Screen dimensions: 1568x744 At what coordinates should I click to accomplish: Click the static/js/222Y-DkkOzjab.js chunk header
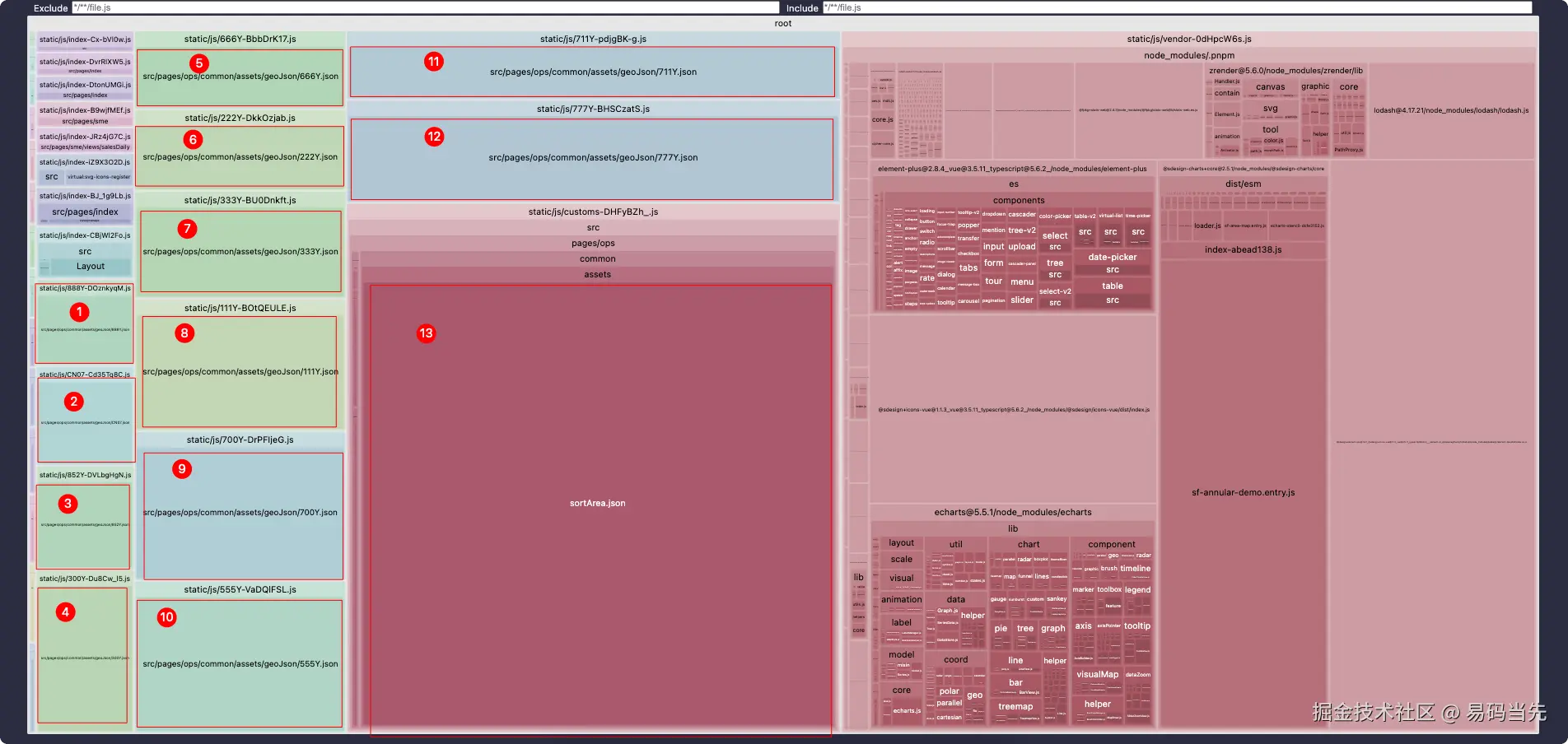240,118
